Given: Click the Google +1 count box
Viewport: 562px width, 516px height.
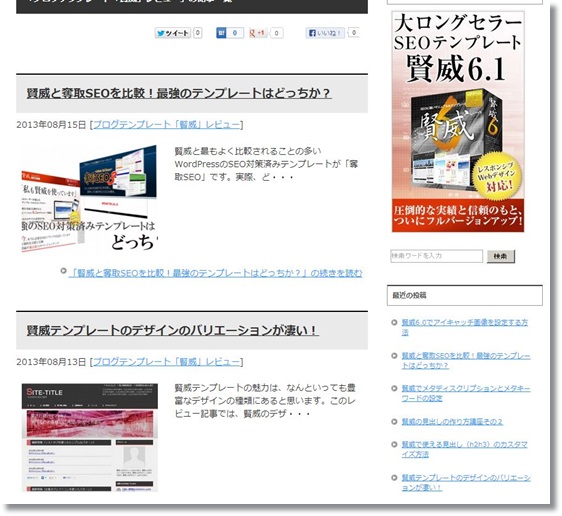Looking at the screenshot, I should tap(276, 33).
